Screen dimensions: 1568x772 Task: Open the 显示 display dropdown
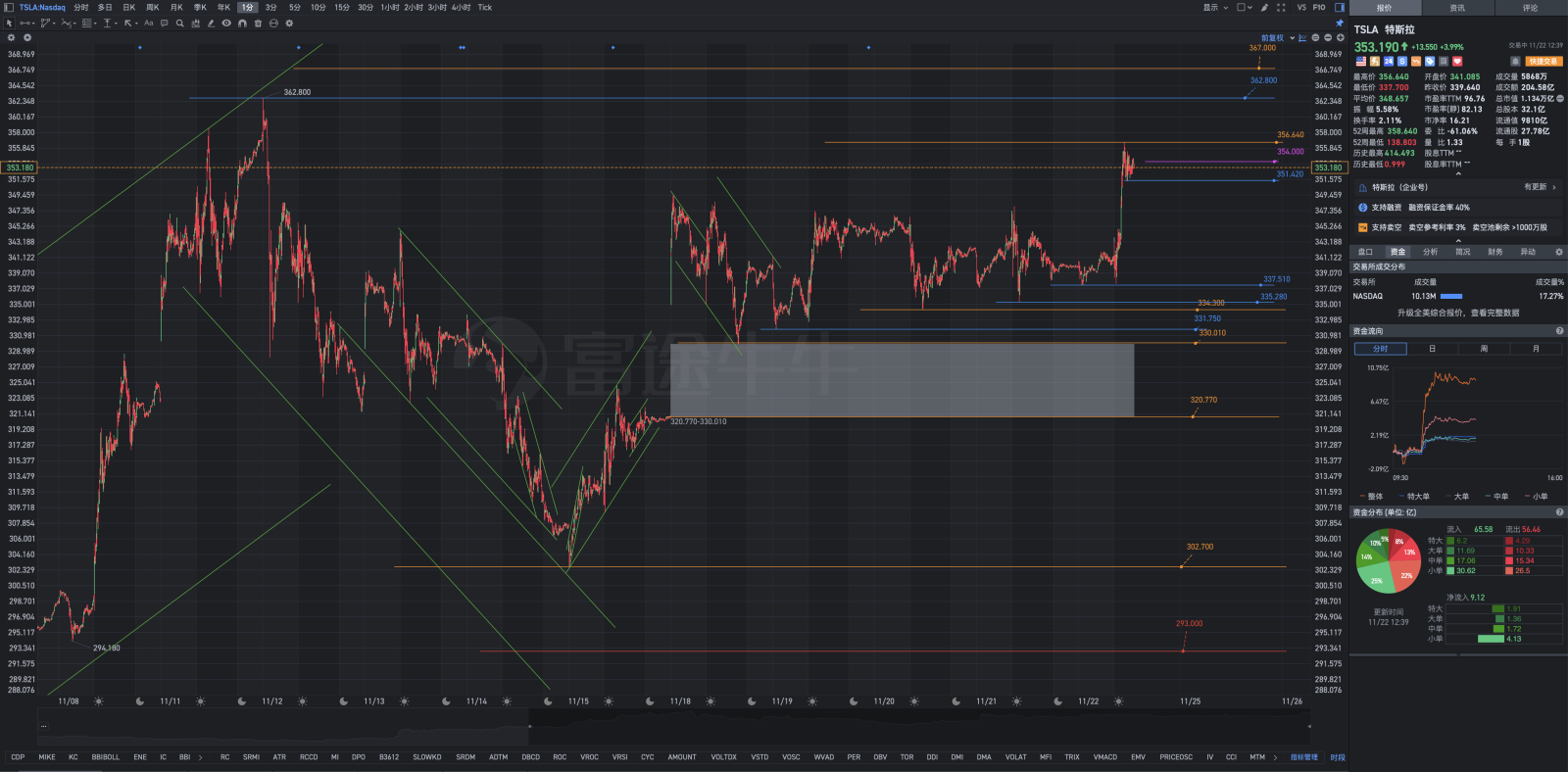click(x=1215, y=7)
